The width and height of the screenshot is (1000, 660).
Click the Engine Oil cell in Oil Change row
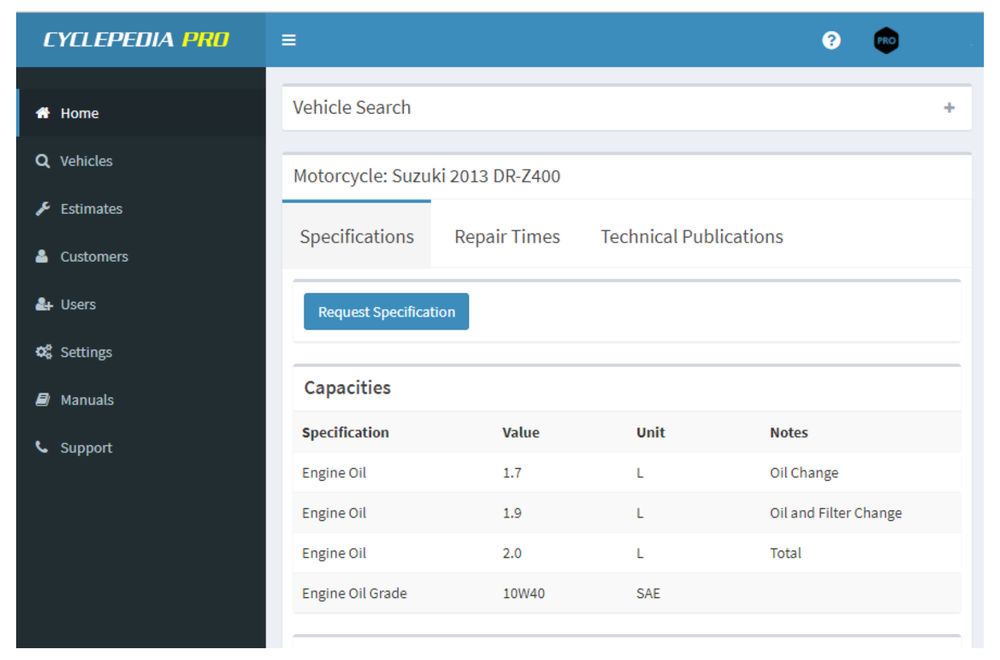click(x=334, y=473)
